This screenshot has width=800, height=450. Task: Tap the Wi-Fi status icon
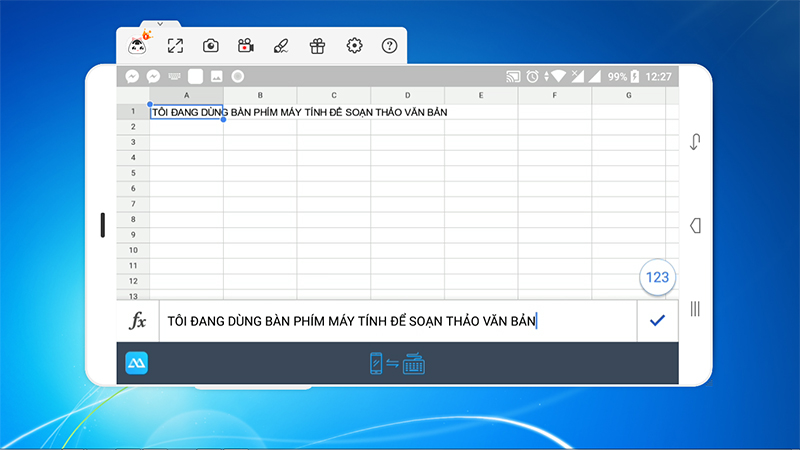pyautogui.click(x=558, y=77)
